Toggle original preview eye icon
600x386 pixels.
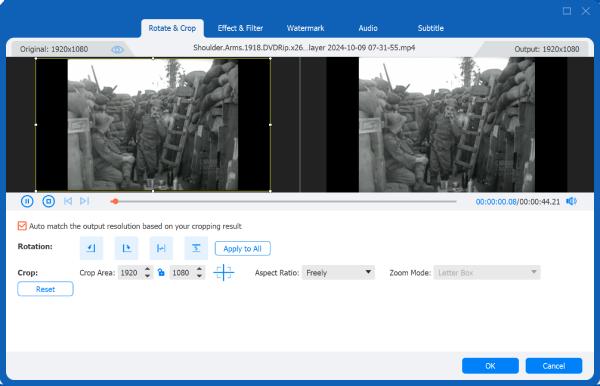117,50
